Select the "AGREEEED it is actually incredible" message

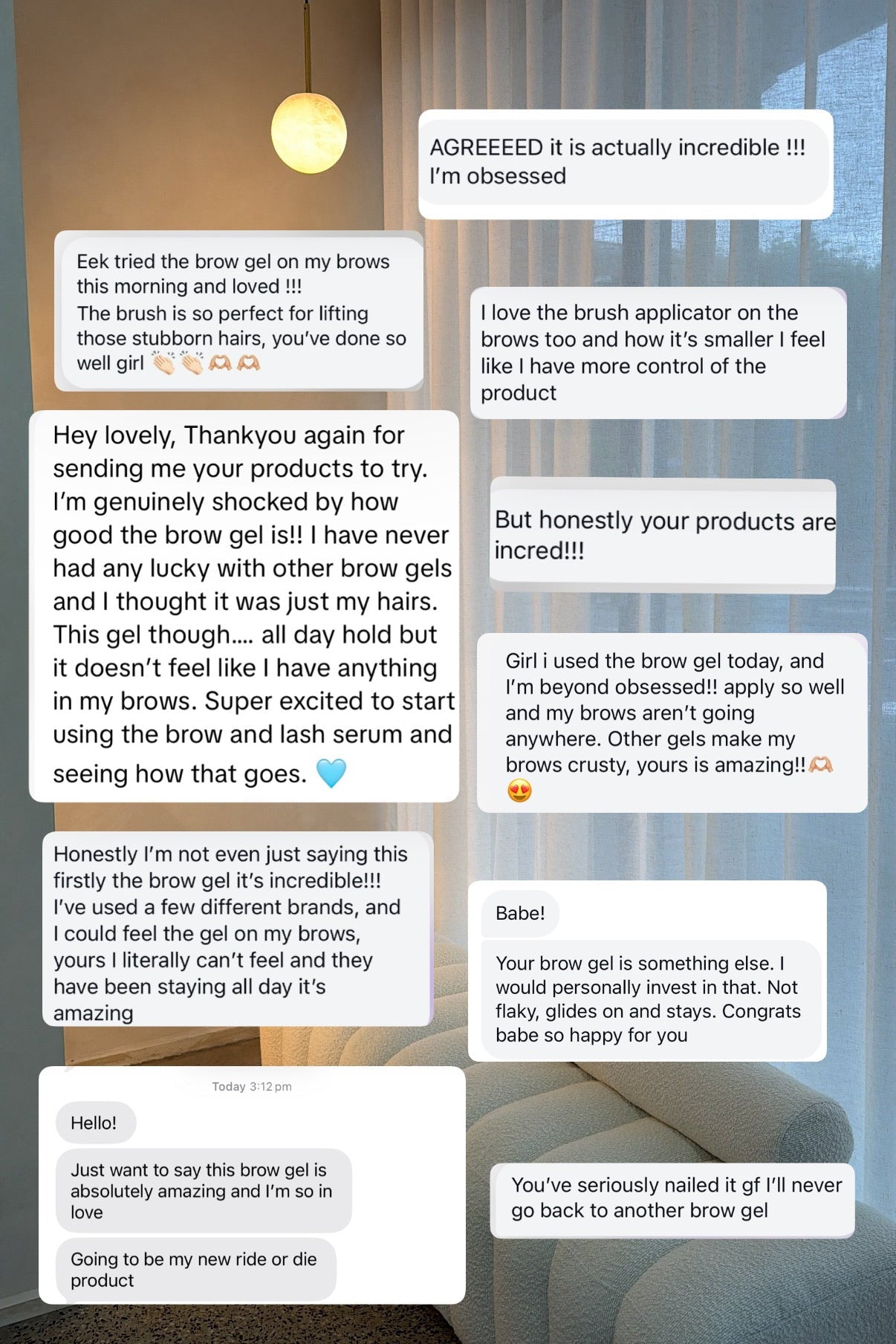(x=624, y=162)
